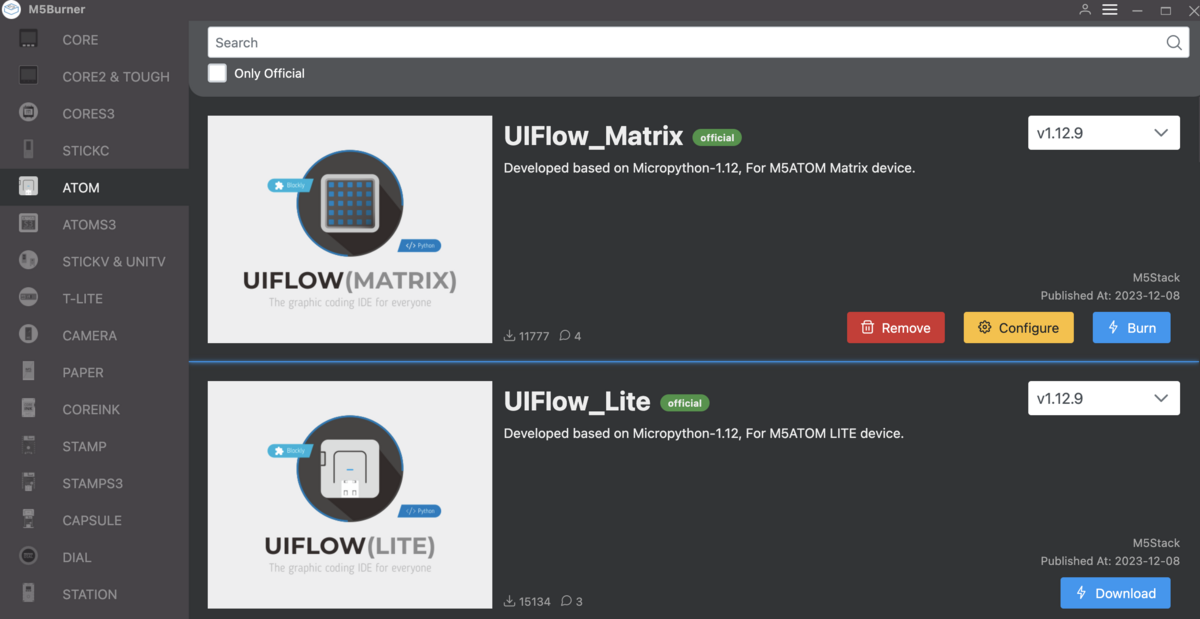Click the CORE2 & TOUGH device icon
This screenshot has width=1200, height=619.
[29, 76]
